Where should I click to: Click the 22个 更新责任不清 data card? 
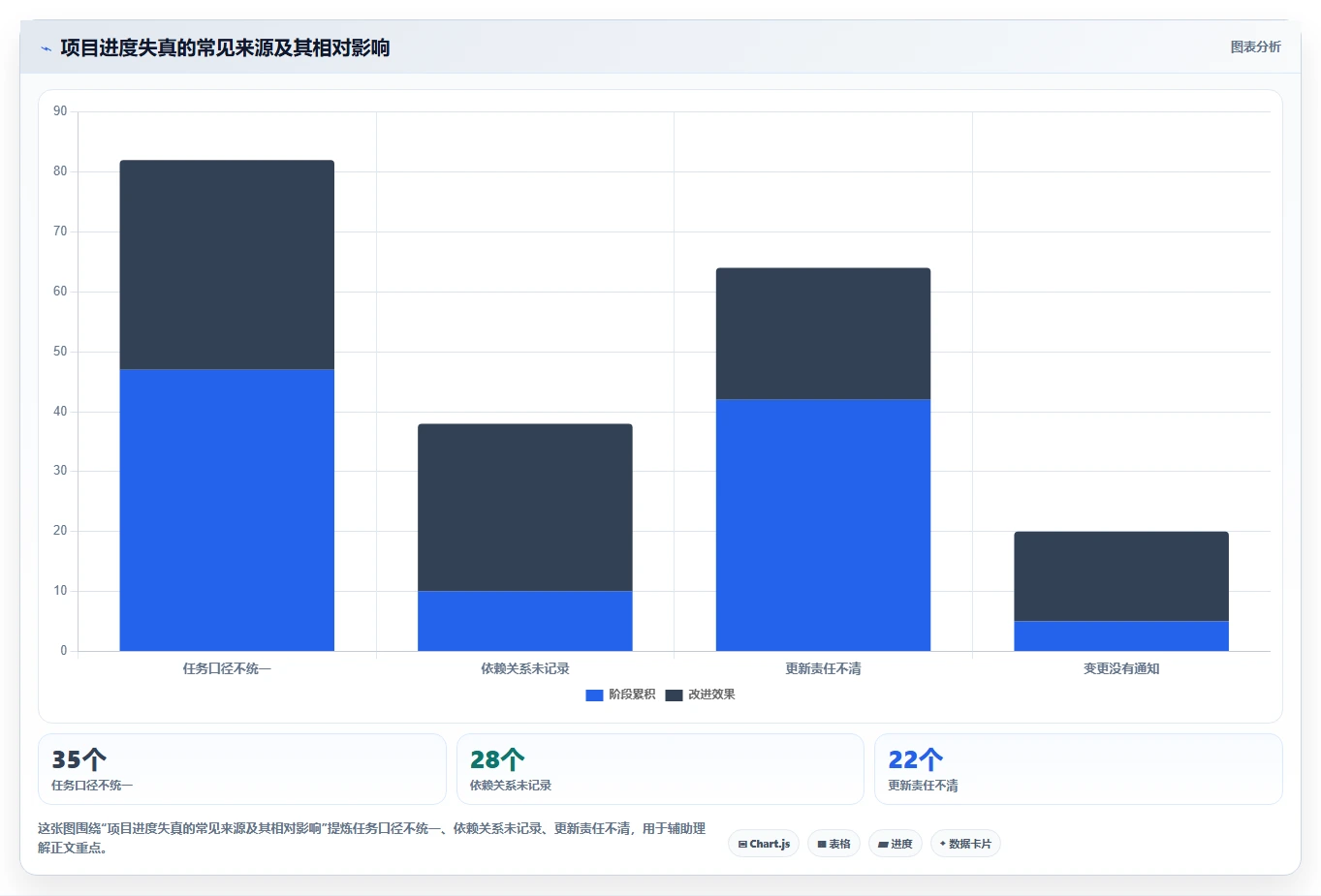tap(1079, 769)
